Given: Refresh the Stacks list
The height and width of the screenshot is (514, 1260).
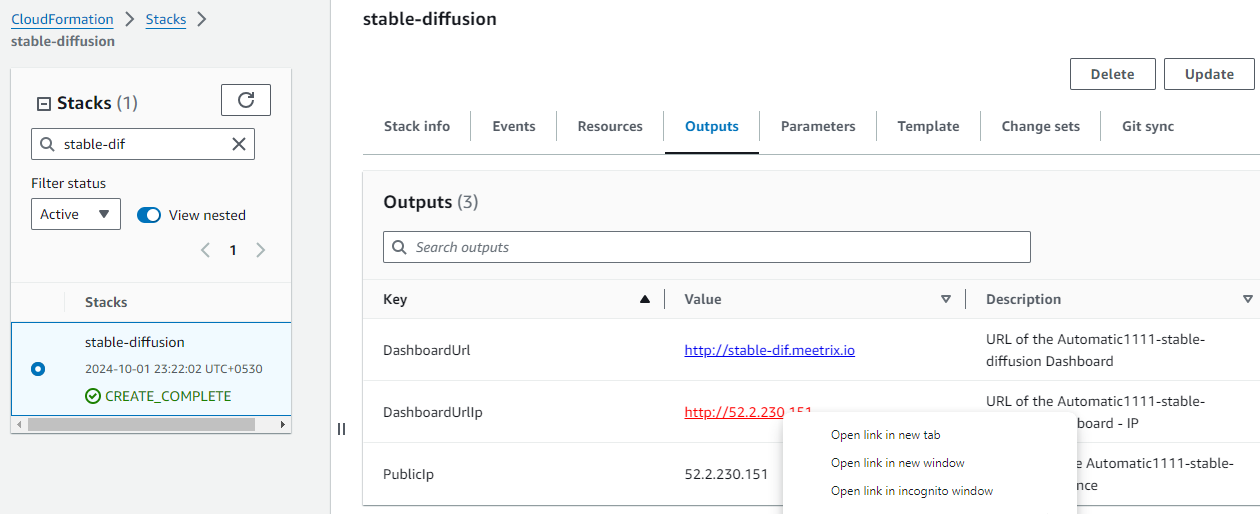Looking at the screenshot, I should [246, 100].
